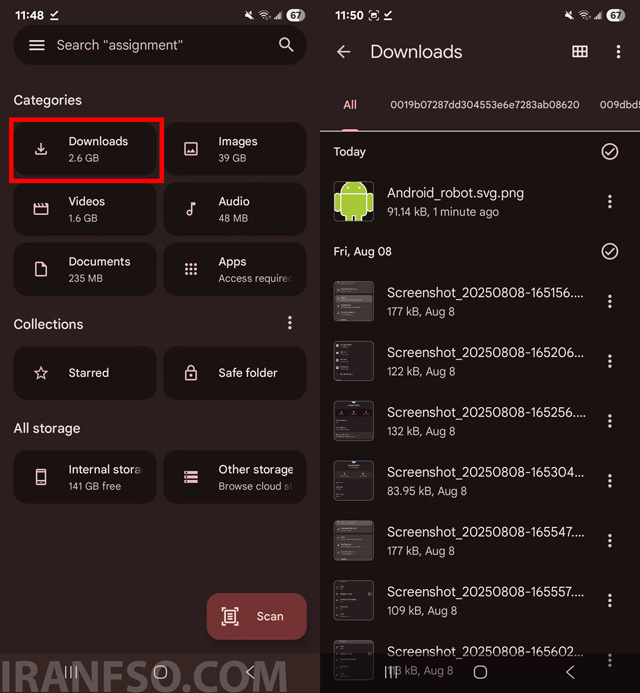Viewport: 640px width, 693px height.
Task: Tap the magnifier search icon
Action: (286, 45)
